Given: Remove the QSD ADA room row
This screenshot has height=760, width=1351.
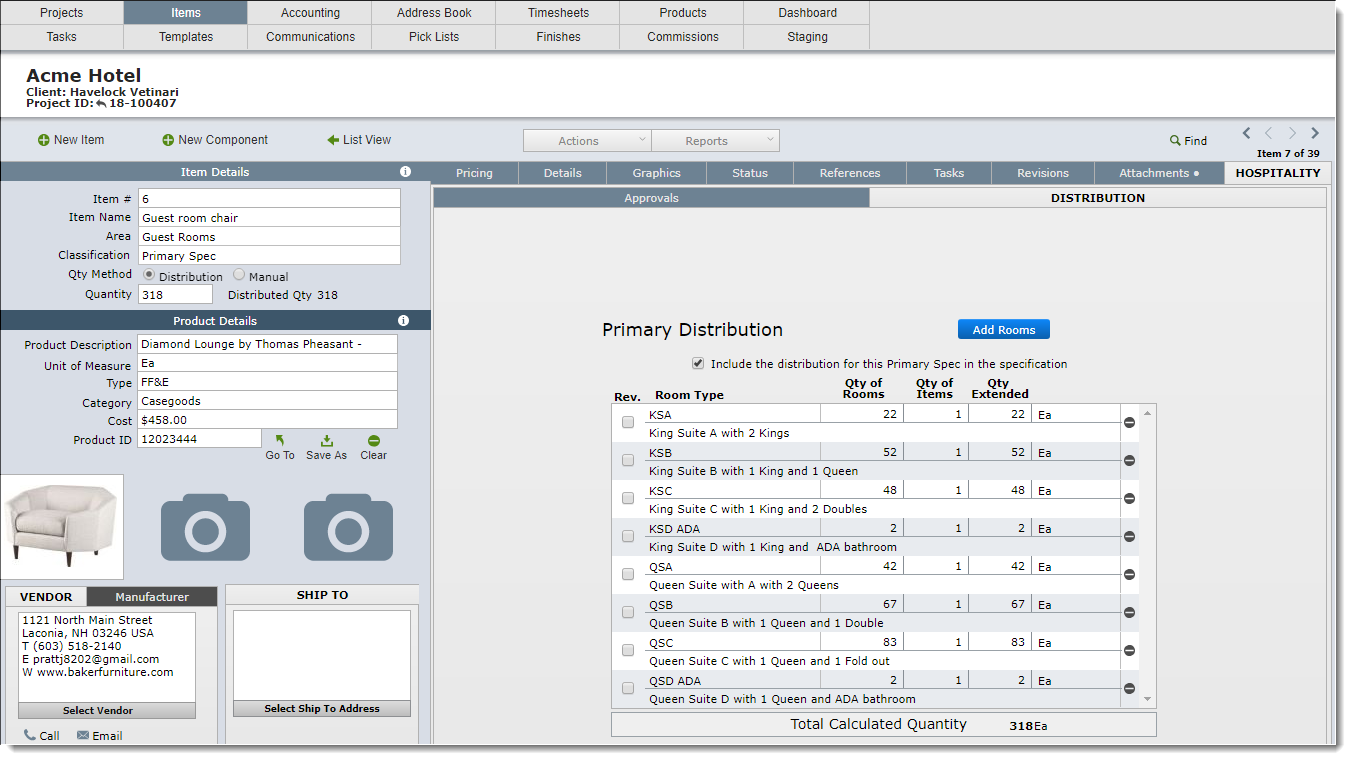Looking at the screenshot, I should pos(1129,689).
